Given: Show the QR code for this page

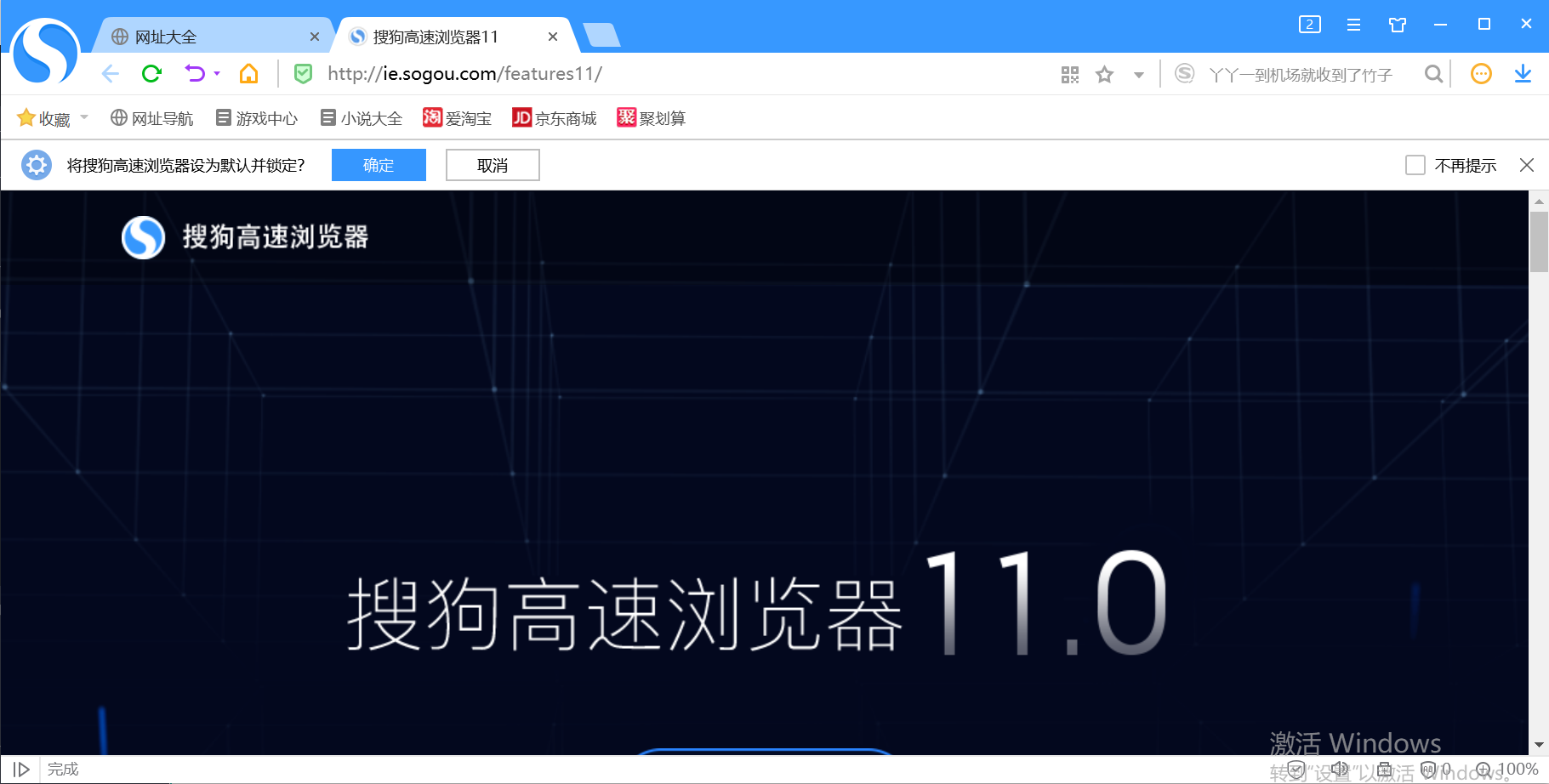Looking at the screenshot, I should 1070,75.
